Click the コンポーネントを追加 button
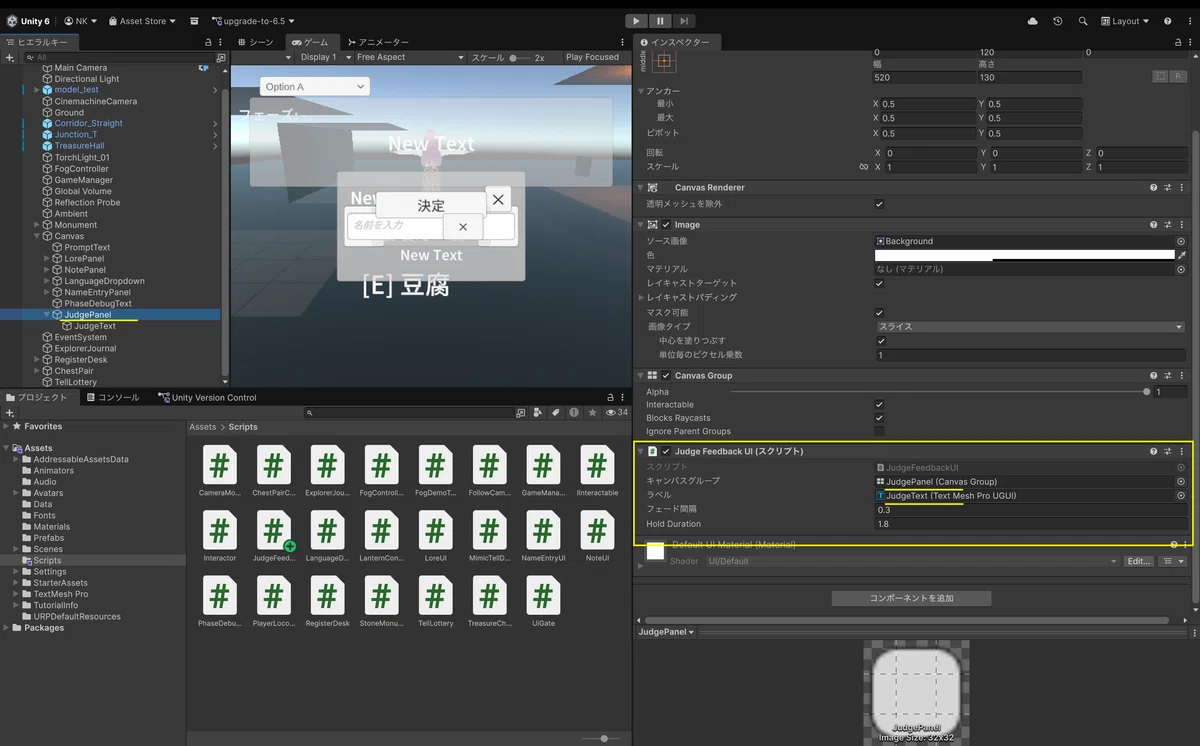This screenshot has height=746, width=1200. 911,598
